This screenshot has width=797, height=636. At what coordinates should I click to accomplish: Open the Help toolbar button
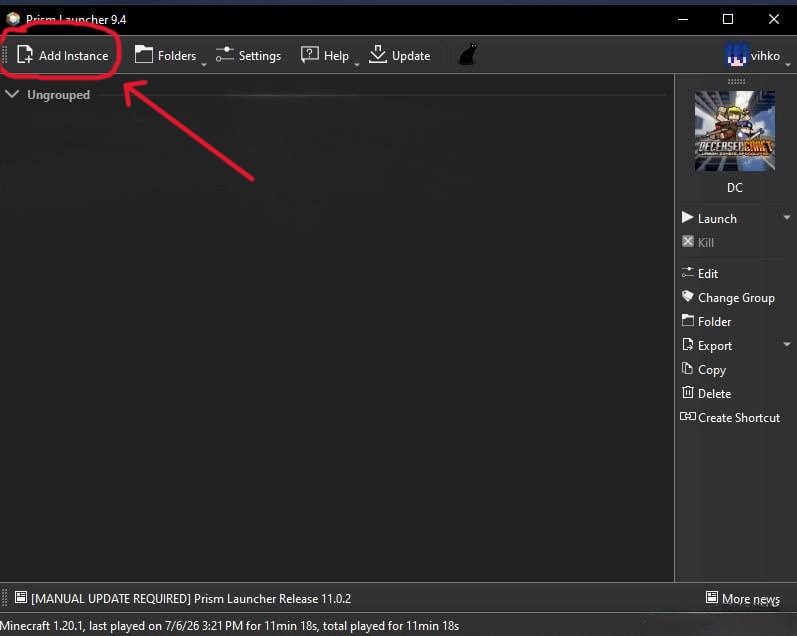(x=325, y=55)
